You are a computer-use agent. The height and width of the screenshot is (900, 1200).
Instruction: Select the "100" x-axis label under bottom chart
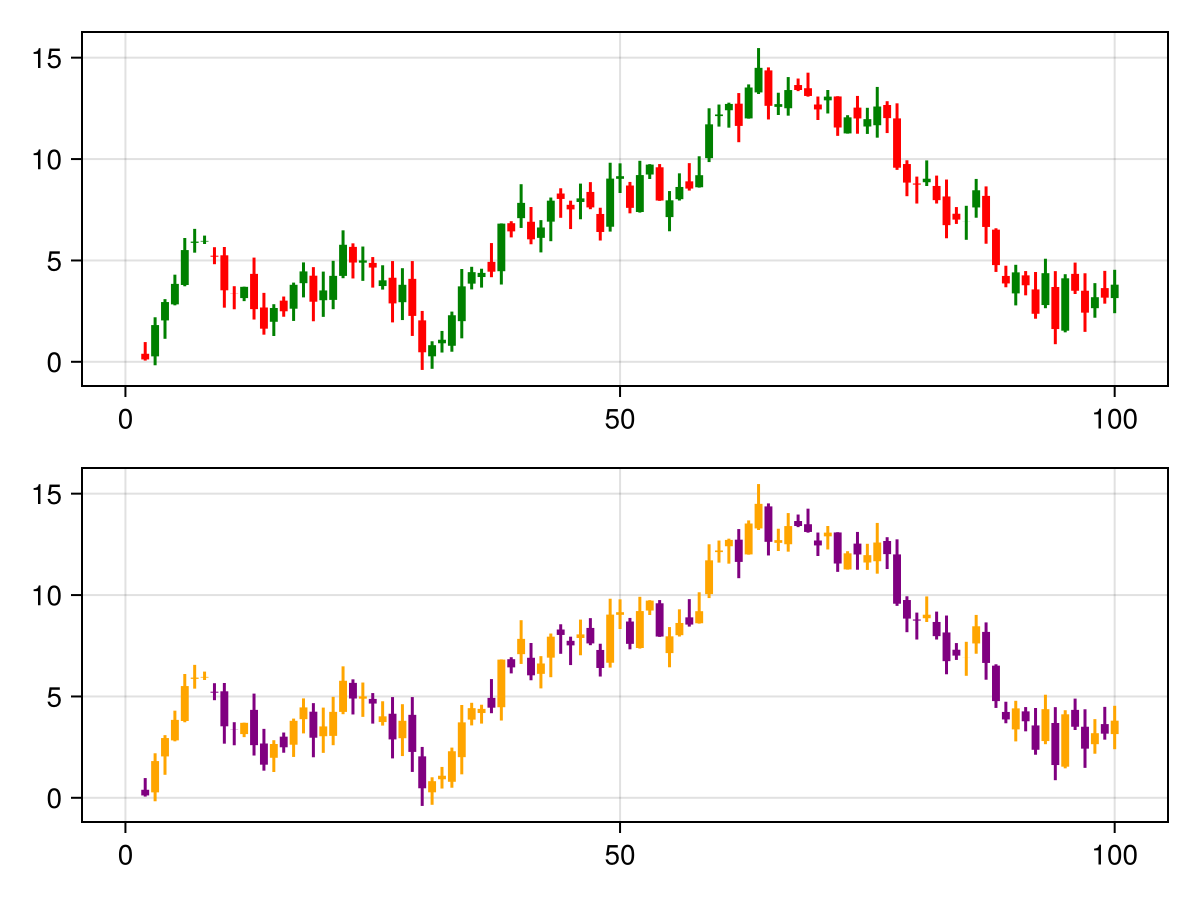pos(1114,854)
